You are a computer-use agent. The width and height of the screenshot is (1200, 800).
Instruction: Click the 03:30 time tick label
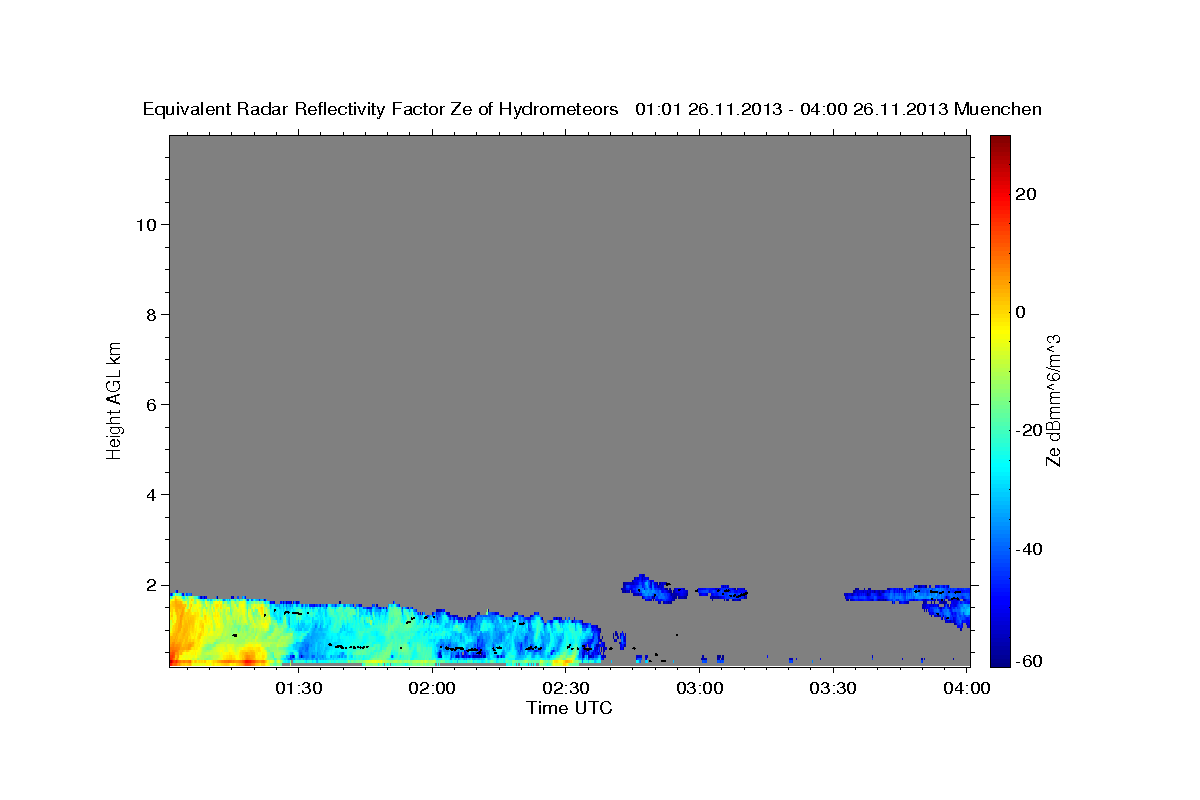[x=834, y=688]
